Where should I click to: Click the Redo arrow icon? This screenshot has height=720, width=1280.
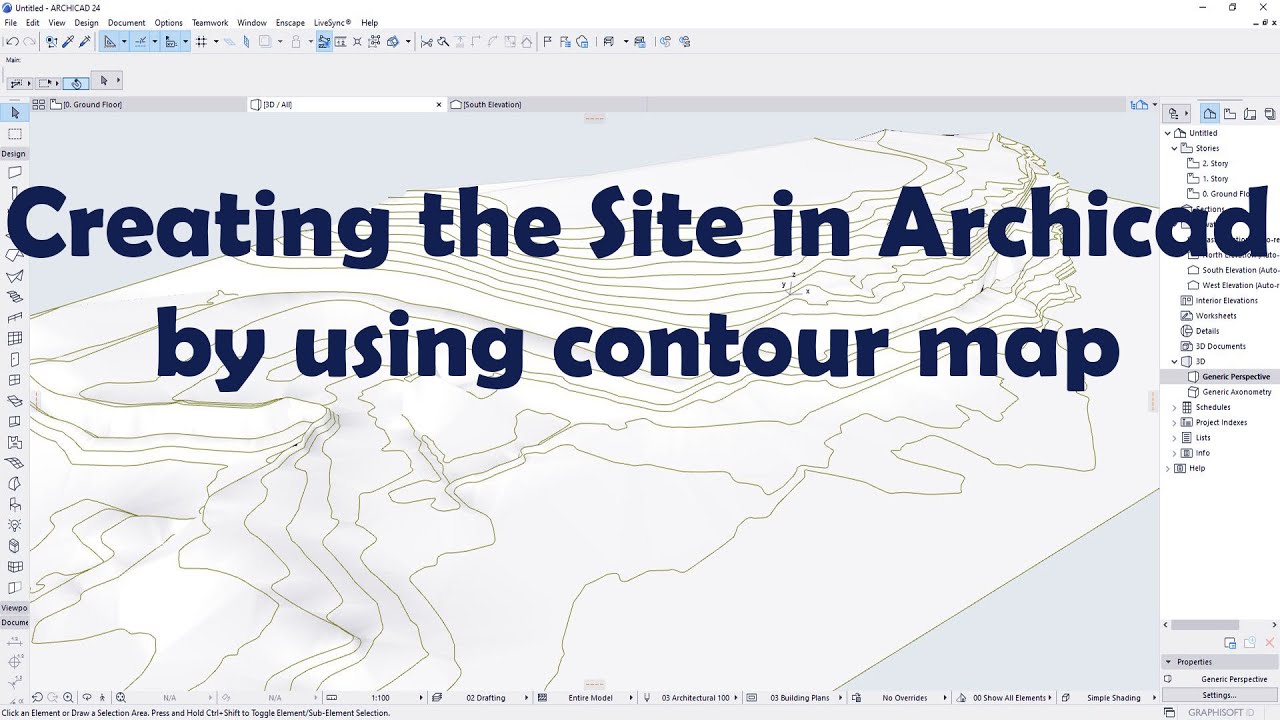(x=29, y=42)
